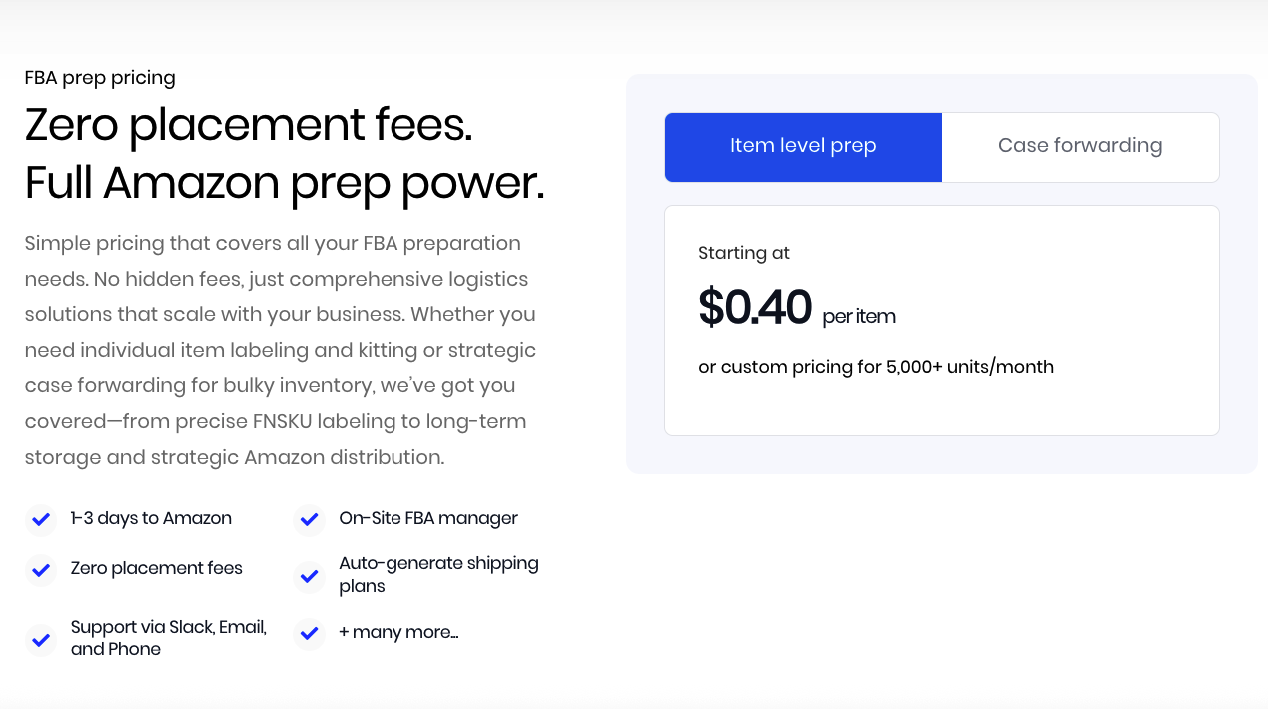Click the 'Starting at' label in pricing card
Viewport: 1268px width, 709px height.
pyautogui.click(x=744, y=253)
